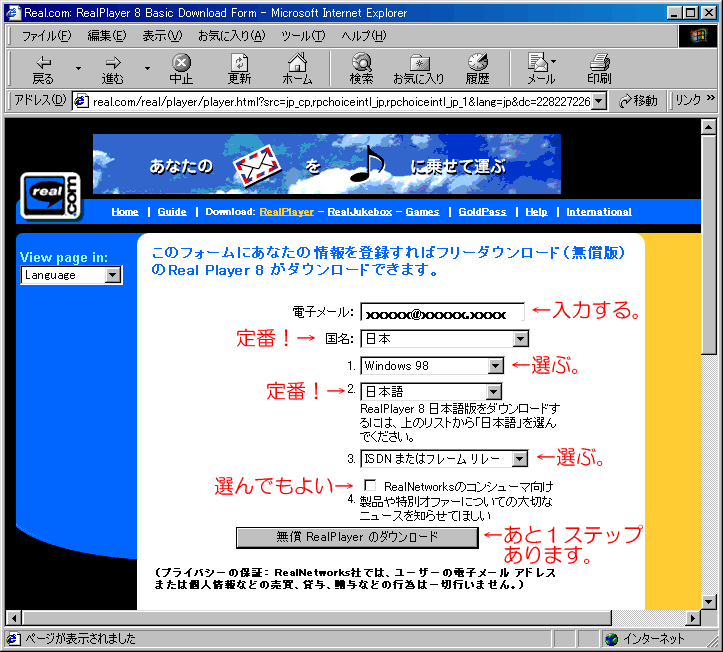Click the Refresh (更新) toolbar icon

[x=239, y=69]
